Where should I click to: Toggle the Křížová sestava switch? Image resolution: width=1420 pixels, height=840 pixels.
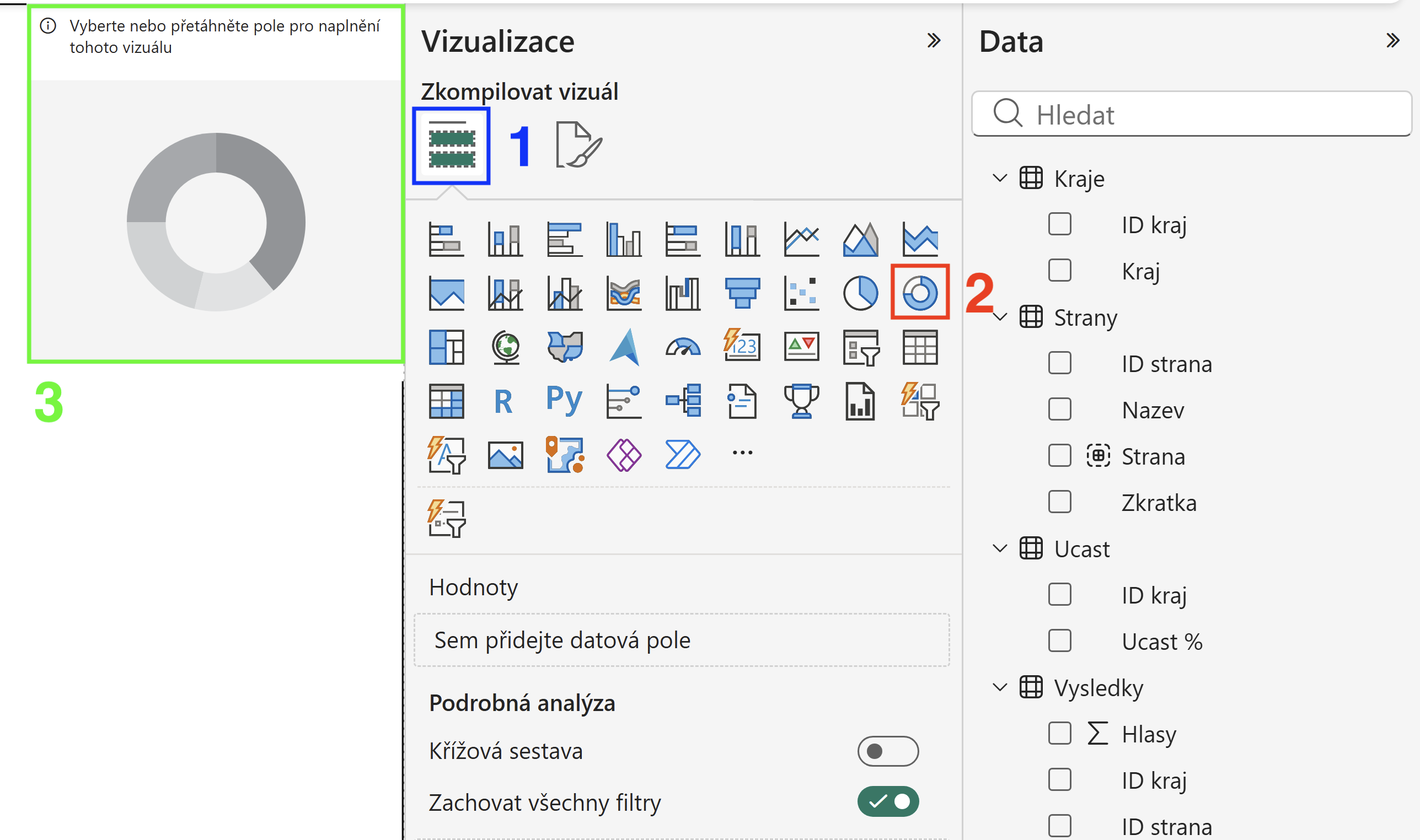[x=887, y=751]
